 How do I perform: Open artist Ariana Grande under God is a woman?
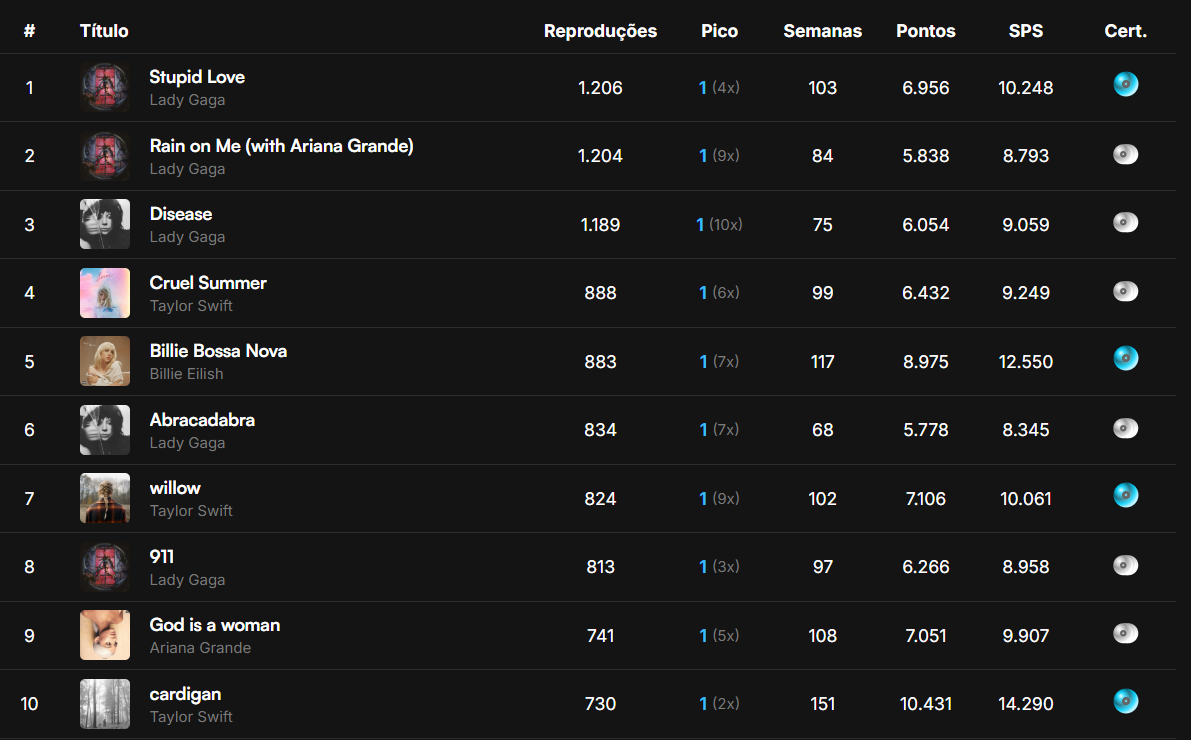[201, 648]
